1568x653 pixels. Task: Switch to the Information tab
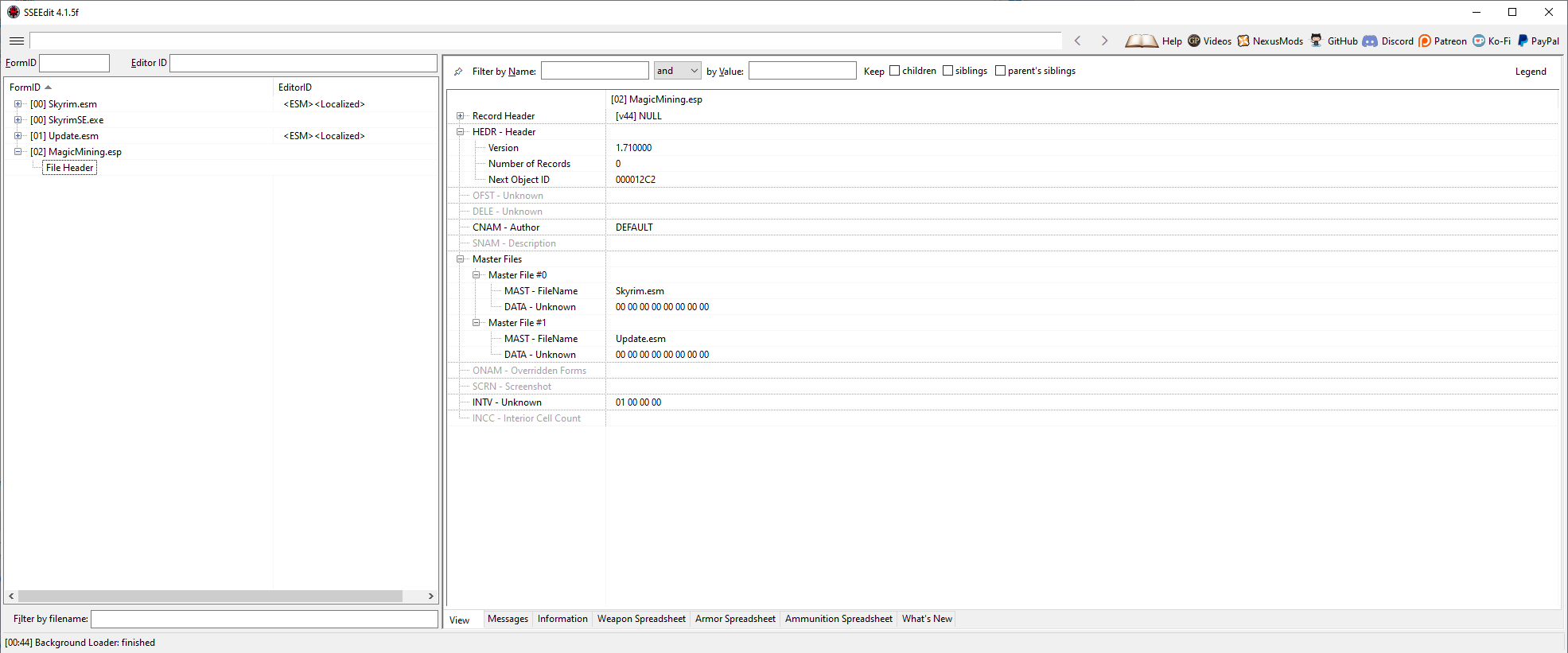pyautogui.click(x=562, y=619)
